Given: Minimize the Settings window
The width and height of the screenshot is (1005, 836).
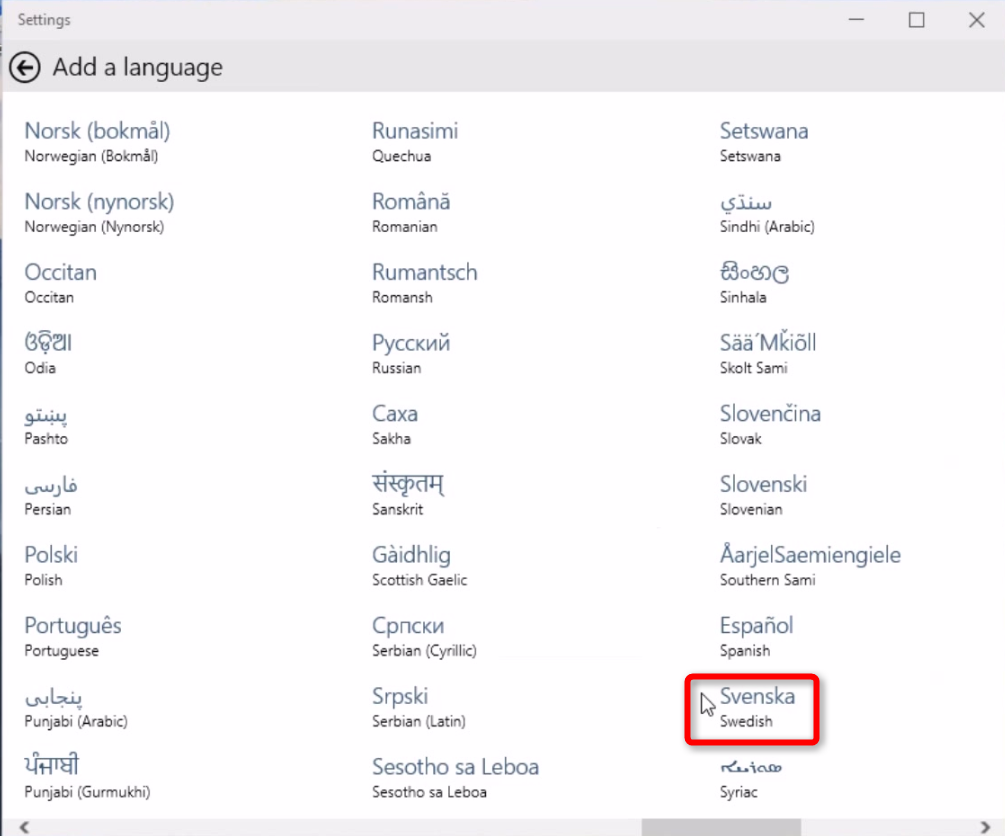Looking at the screenshot, I should coord(856,20).
